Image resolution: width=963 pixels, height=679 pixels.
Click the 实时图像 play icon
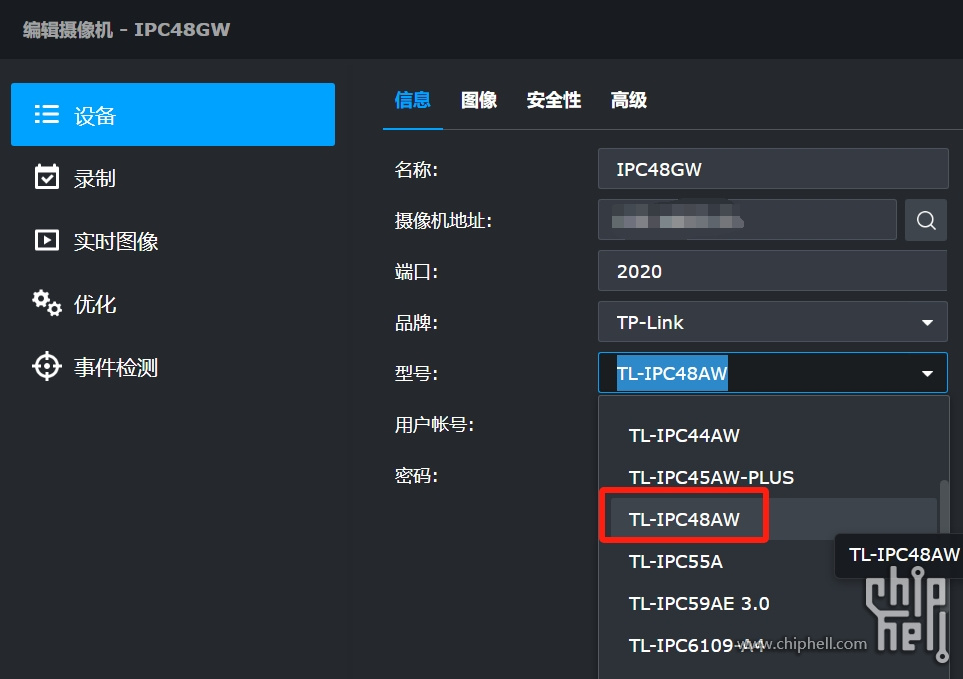coord(47,240)
